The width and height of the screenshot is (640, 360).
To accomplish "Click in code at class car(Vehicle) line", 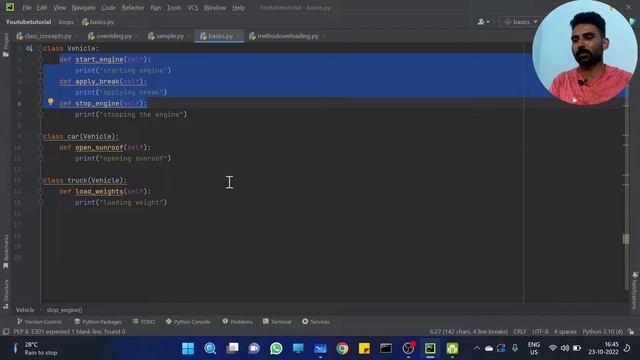I will tap(81, 137).
